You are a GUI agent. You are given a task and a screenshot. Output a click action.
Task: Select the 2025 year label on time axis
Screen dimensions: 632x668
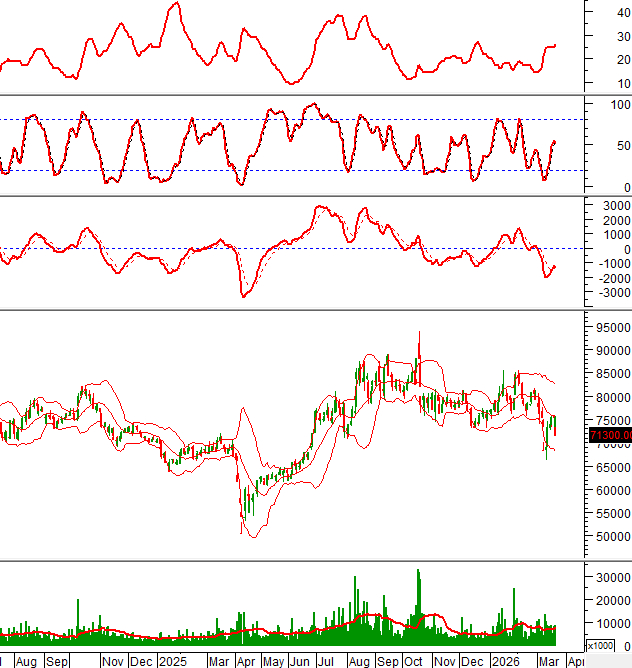pyautogui.click(x=172, y=661)
